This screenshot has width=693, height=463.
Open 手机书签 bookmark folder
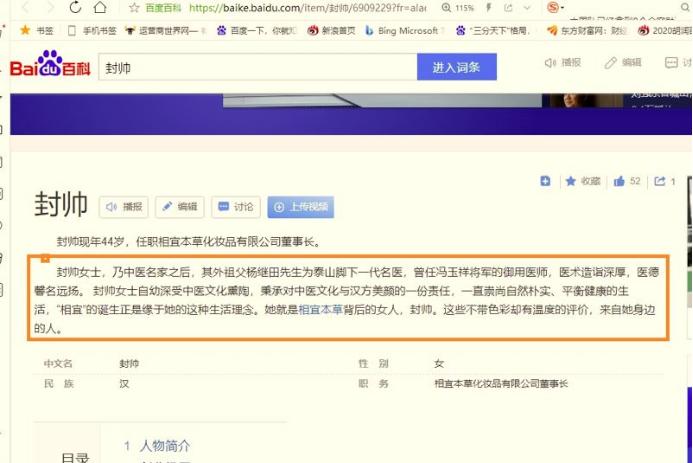point(92,30)
